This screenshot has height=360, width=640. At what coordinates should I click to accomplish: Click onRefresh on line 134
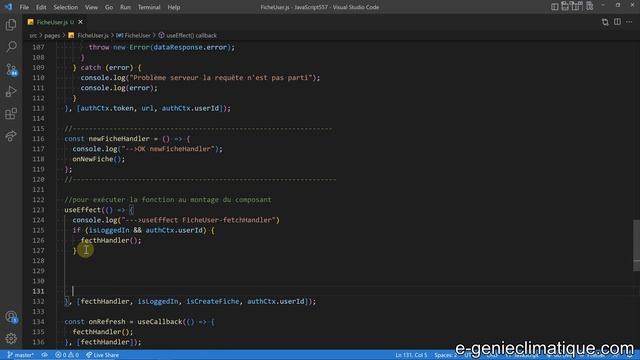click(107, 322)
